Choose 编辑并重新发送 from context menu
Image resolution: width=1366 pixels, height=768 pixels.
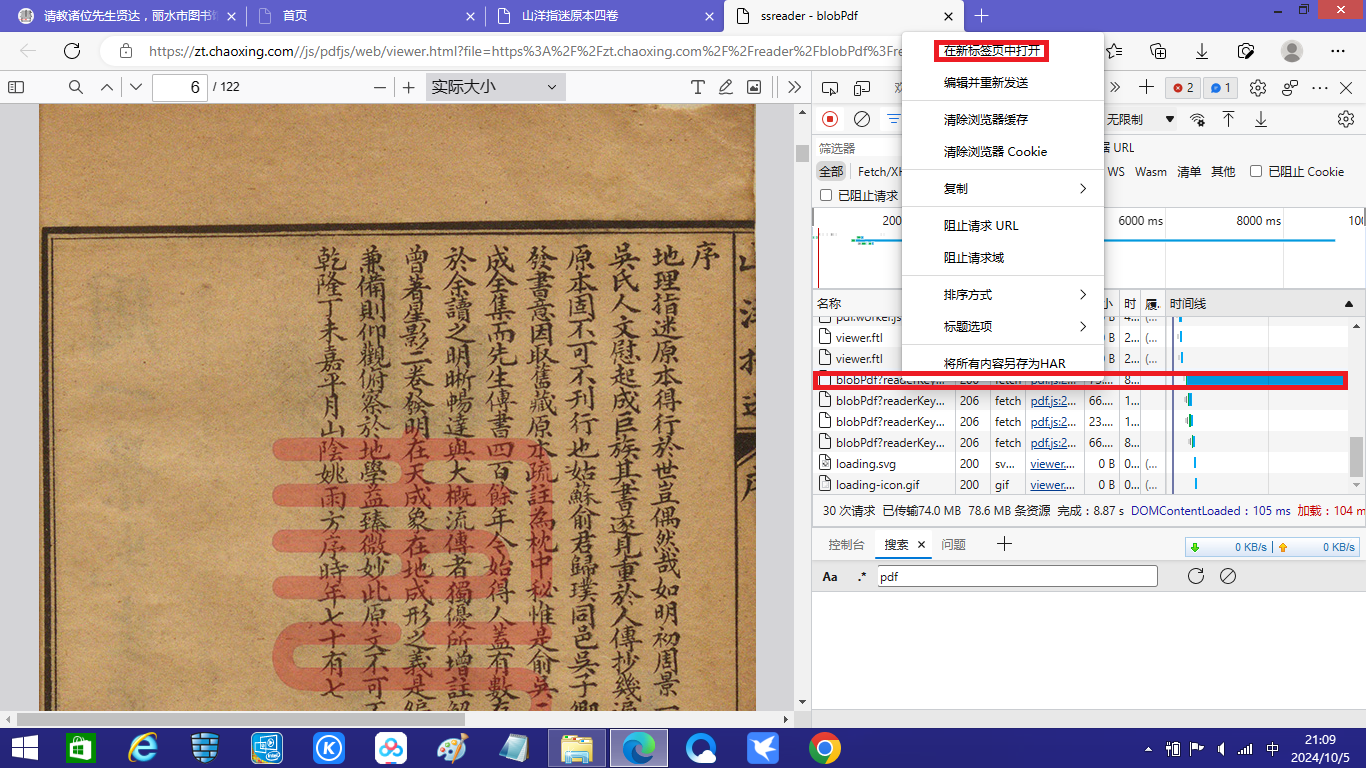coord(1003,82)
